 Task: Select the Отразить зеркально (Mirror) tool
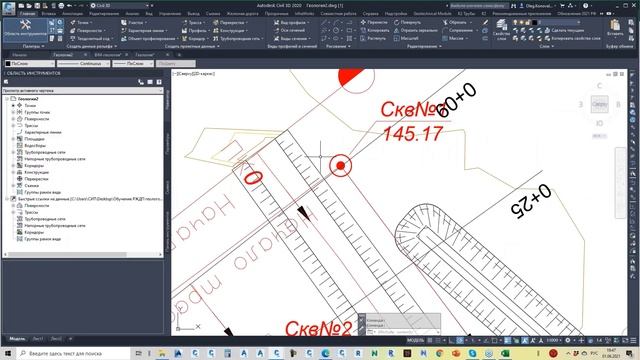tap(416, 30)
